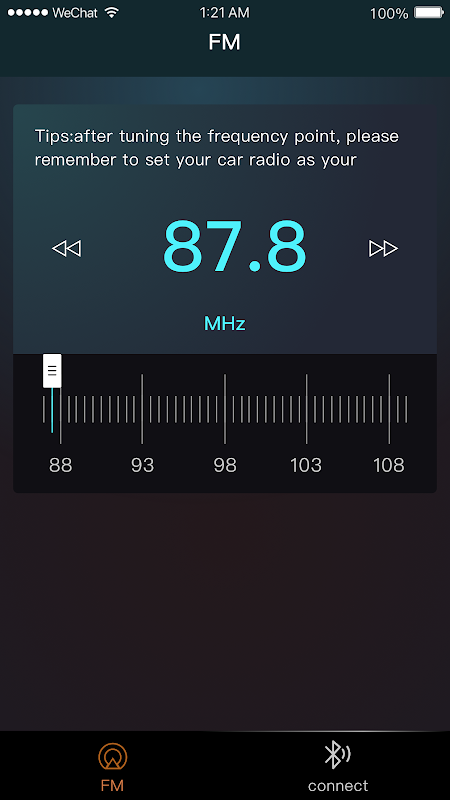
Task: Tap the FM title in header
Action: [224, 43]
